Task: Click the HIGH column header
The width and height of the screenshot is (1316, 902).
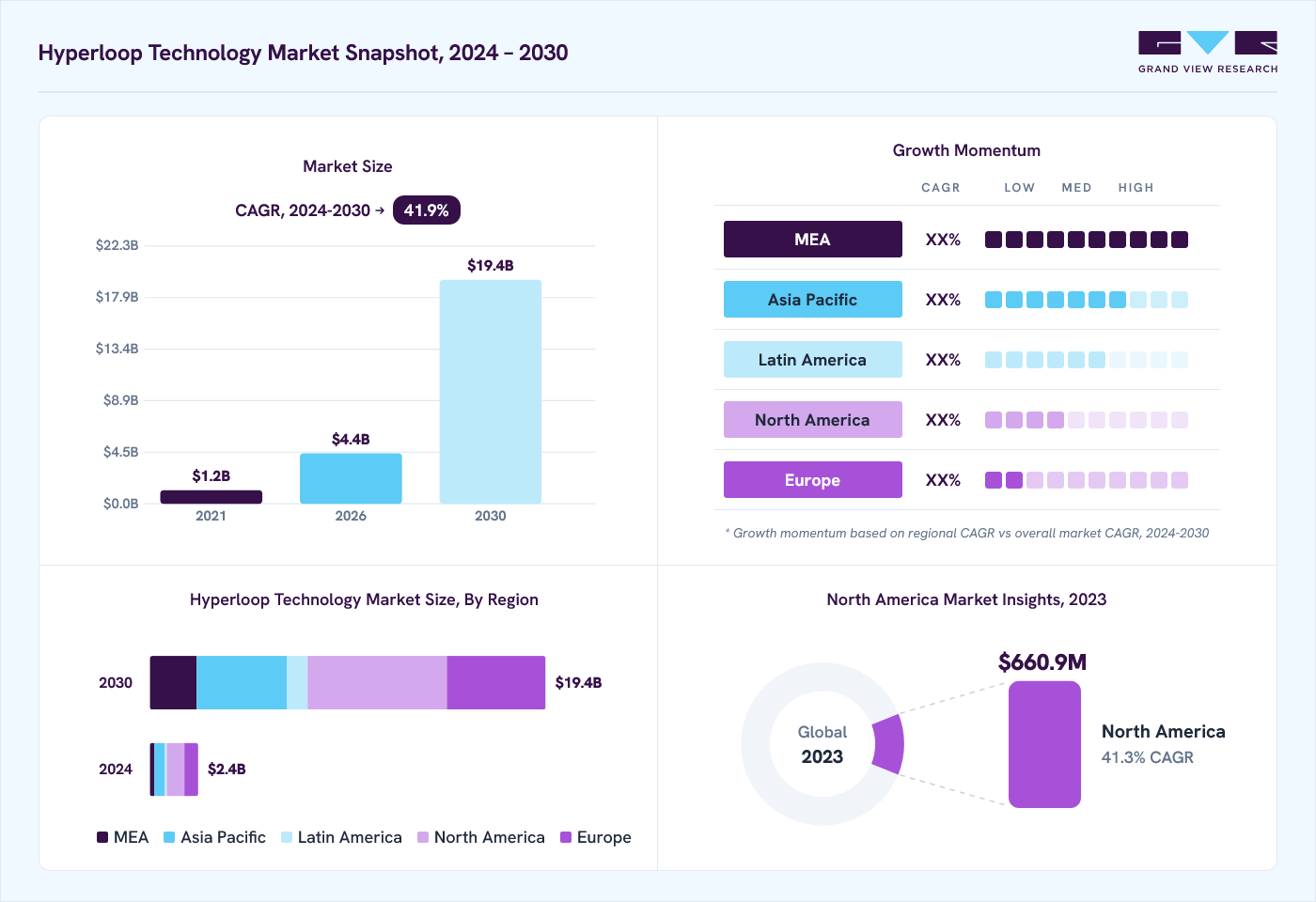Action: (x=1136, y=188)
